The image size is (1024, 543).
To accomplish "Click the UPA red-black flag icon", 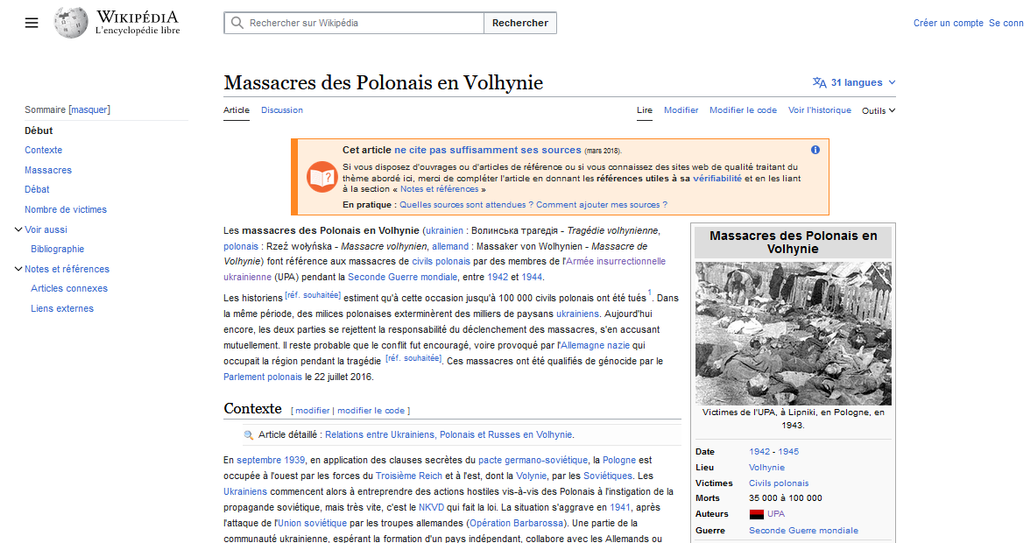I will click(x=756, y=514).
